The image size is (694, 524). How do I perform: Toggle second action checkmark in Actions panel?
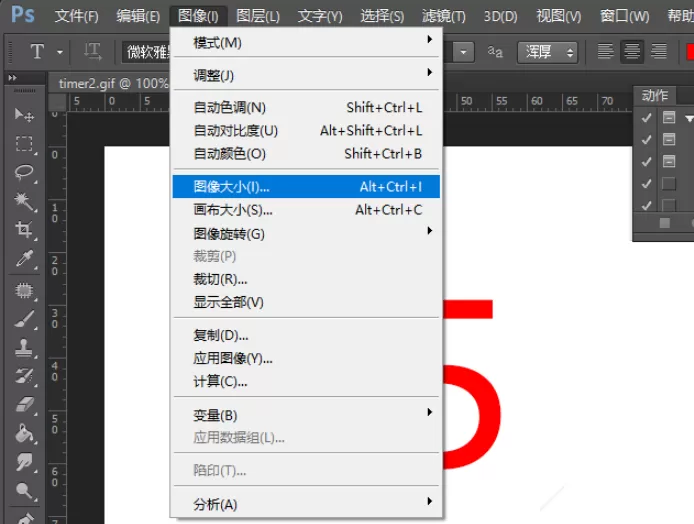pos(646,139)
